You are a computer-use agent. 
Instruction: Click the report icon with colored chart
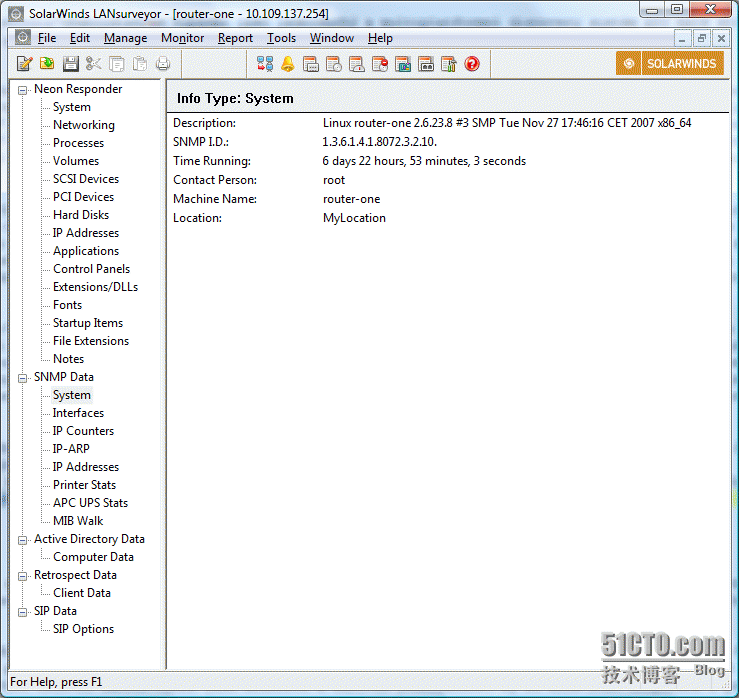[x=403, y=64]
